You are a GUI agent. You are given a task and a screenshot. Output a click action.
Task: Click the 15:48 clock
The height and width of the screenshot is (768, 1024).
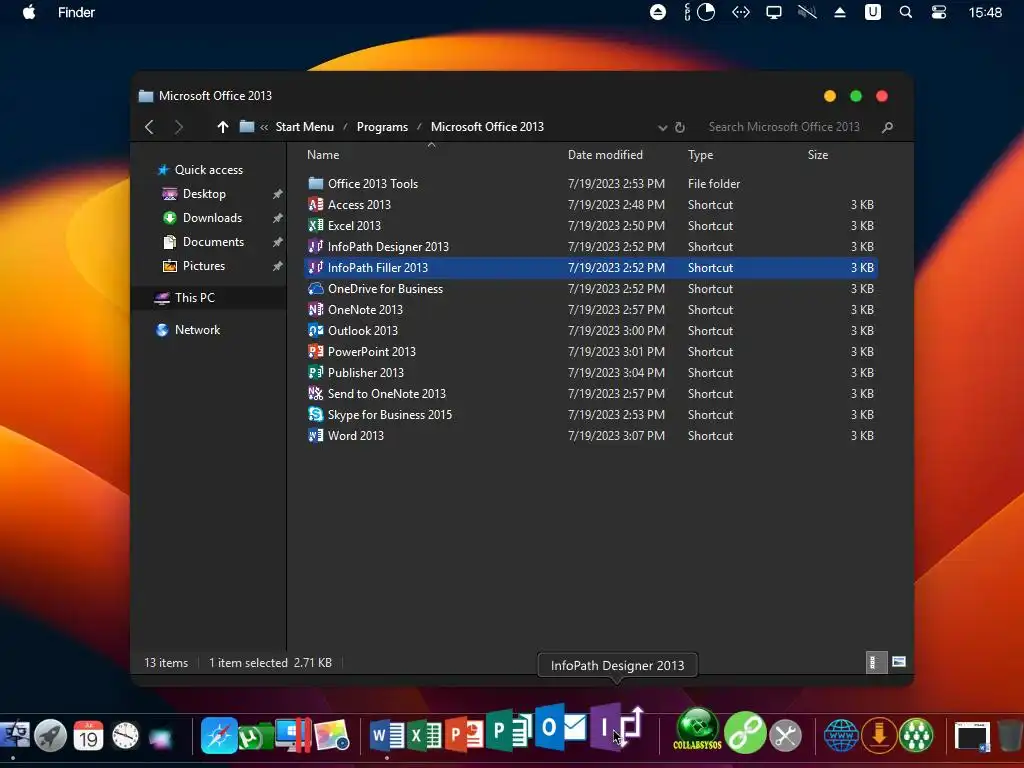tap(985, 12)
